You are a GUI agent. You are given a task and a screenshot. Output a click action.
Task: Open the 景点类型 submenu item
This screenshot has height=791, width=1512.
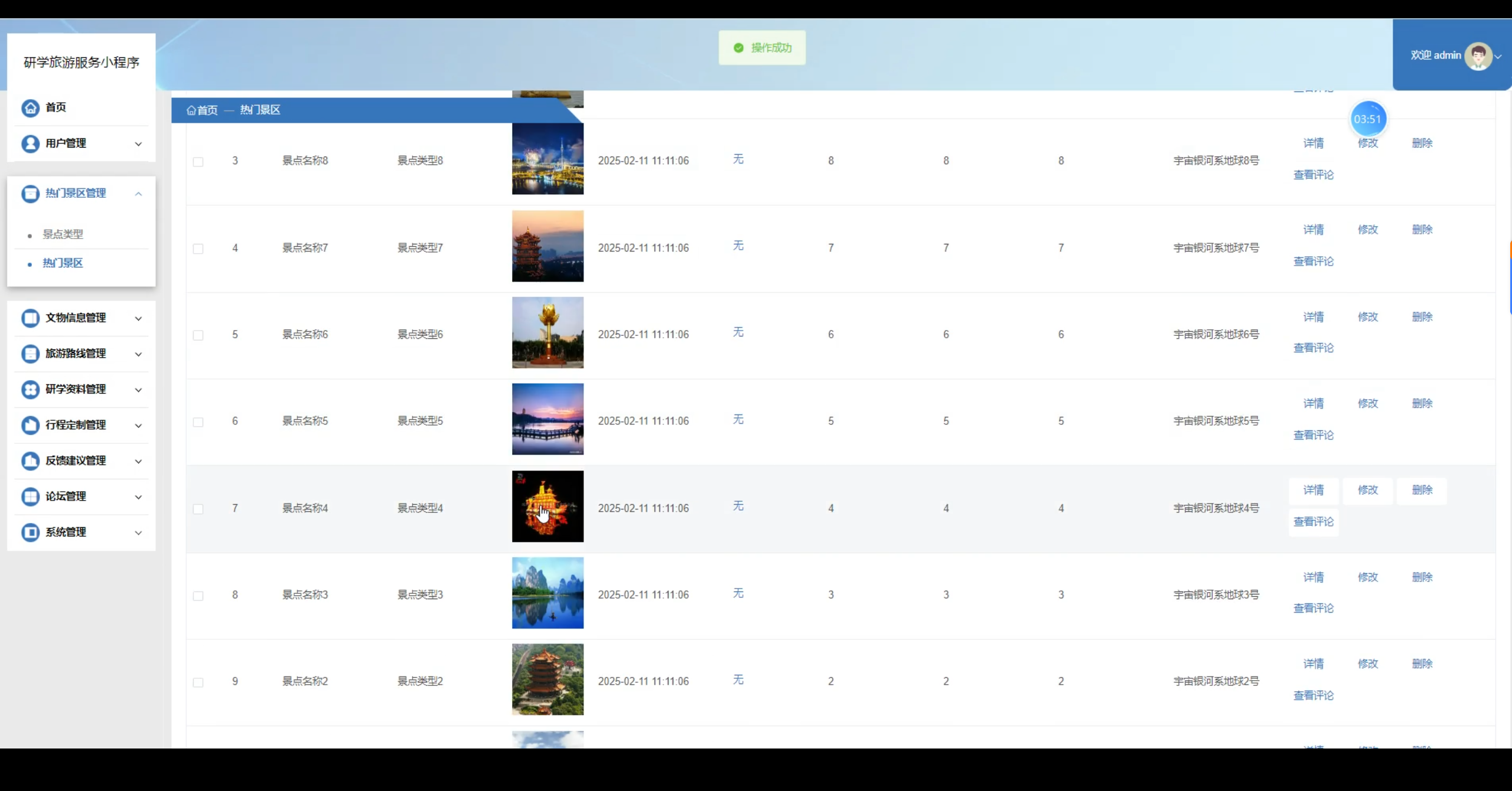click(x=63, y=234)
